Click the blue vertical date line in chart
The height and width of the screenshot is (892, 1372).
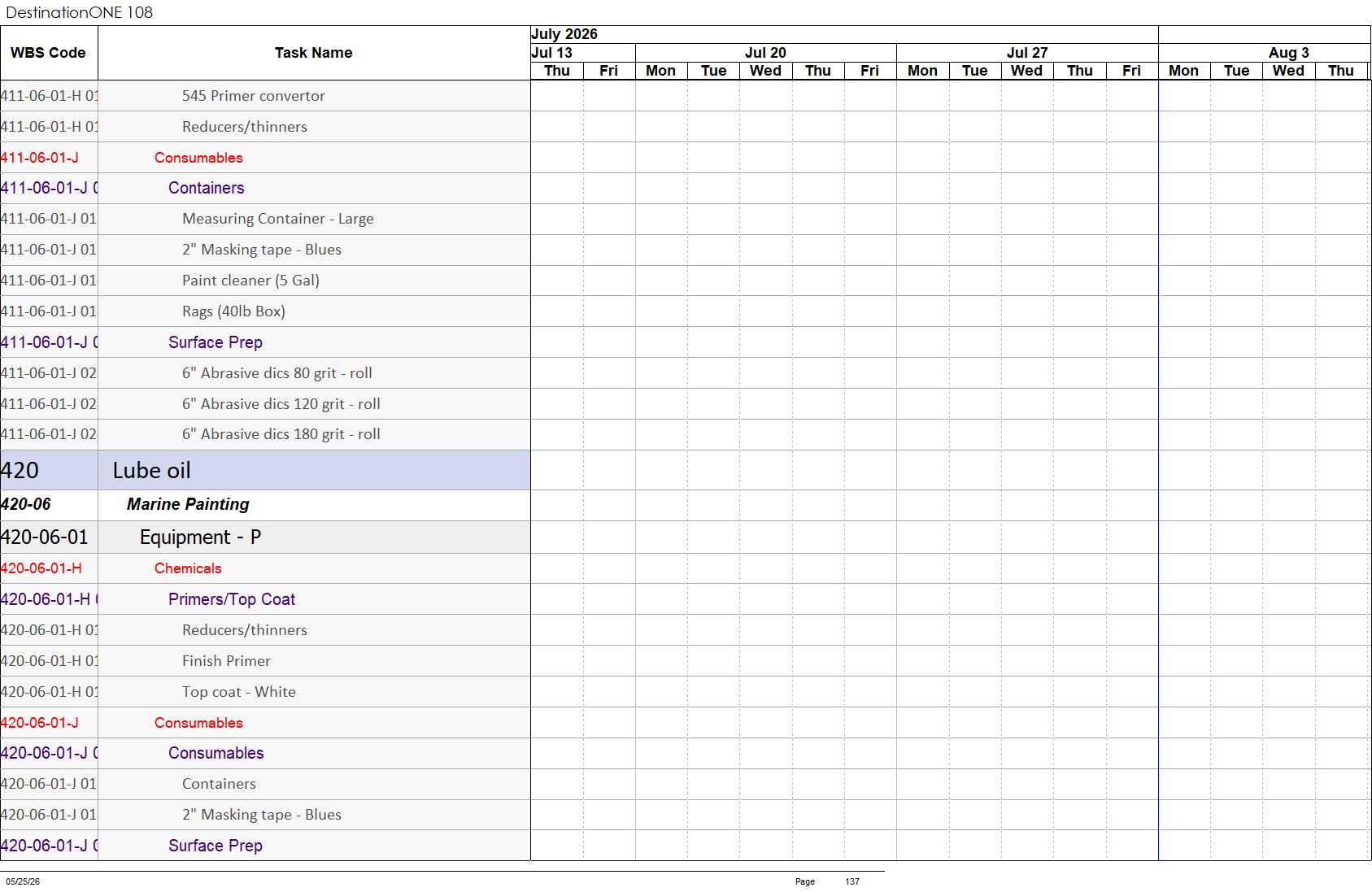(1158, 470)
